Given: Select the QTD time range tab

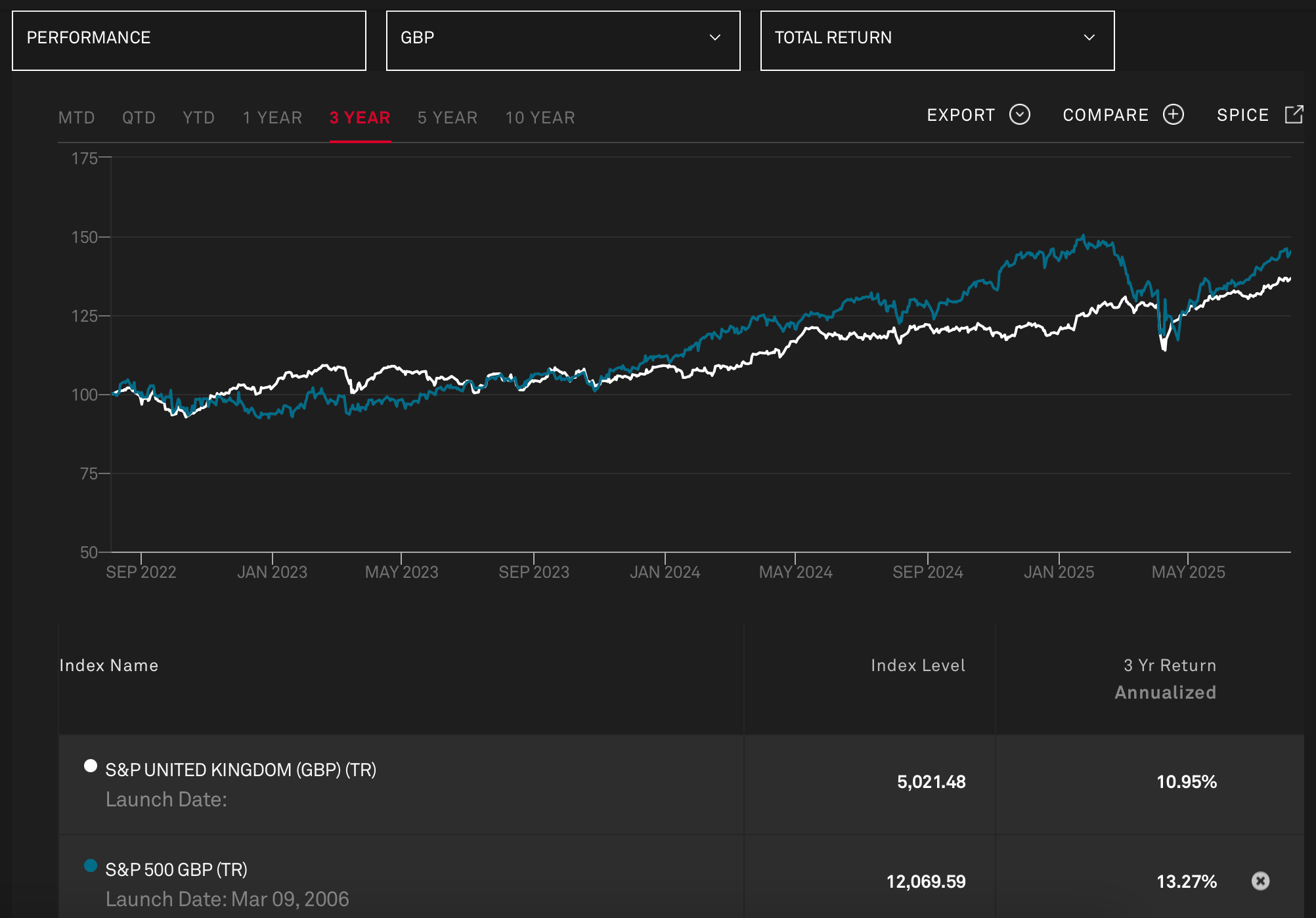Looking at the screenshot, I should pos(139,118).
